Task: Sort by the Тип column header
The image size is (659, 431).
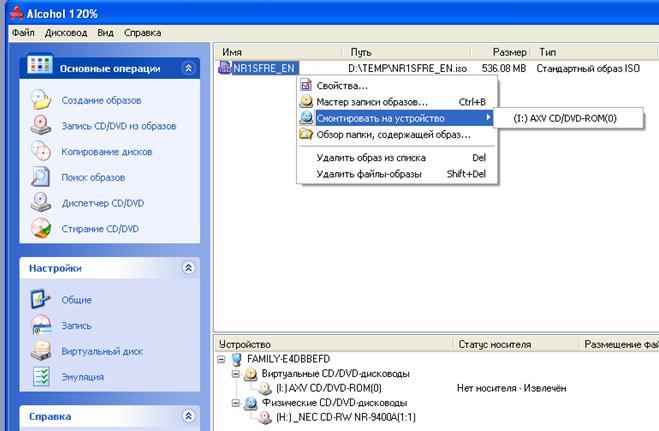Action: point(595,52)
